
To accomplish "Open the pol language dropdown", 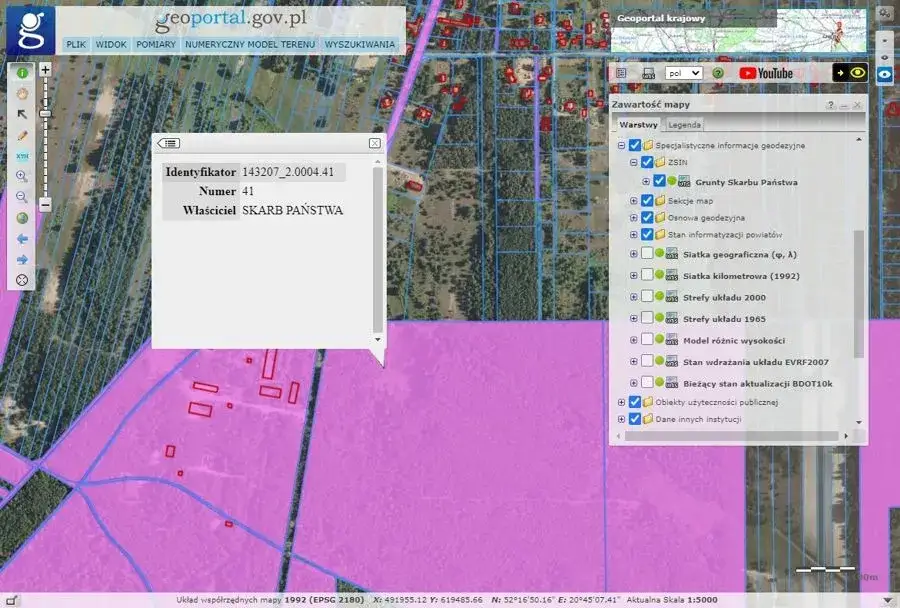I will coord(684,73).
